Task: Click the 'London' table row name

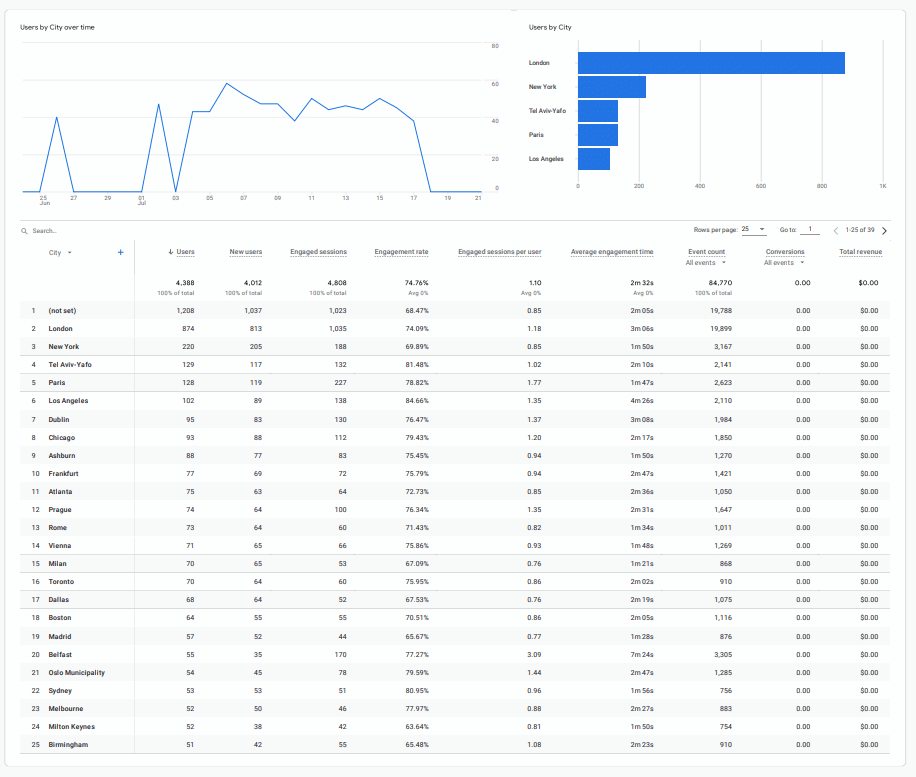Action: click(x=60, y=329)
